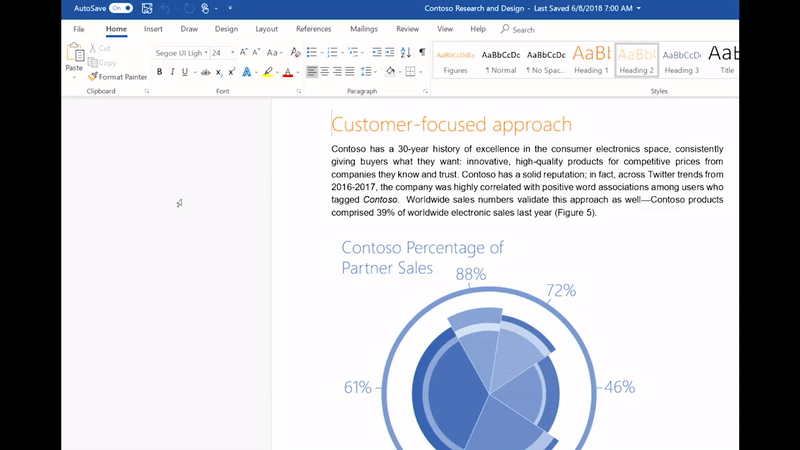Open the Touch/Mouse mode dropdown arrow
Image resolution: width=800 pixels, height=450 pixels.
point(216,9)
